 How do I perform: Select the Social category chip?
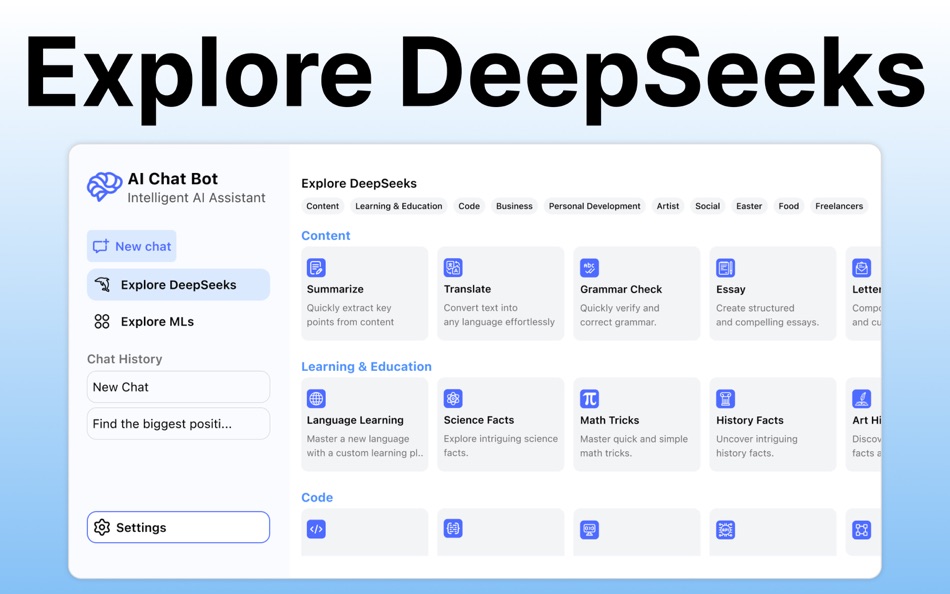click(x=708, y=206)
